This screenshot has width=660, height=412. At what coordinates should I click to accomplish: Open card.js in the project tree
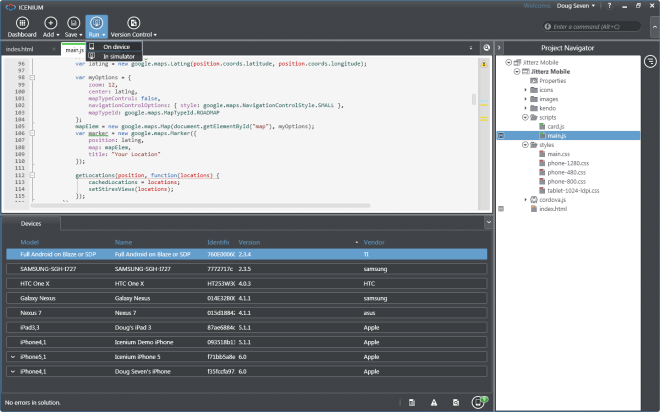coord(557,126)
